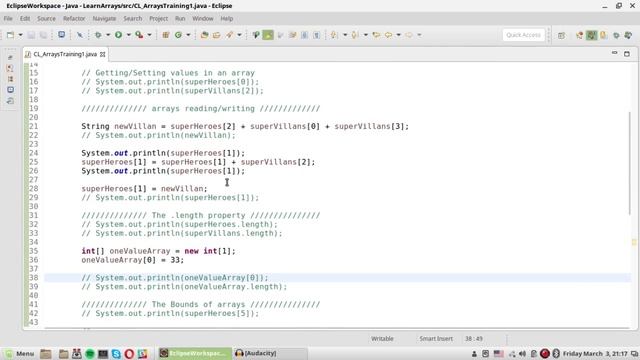The width and height of the screenshot is (640, 360).
Task: Switch to the Audacity taskbar window
Action: point(271,353)
